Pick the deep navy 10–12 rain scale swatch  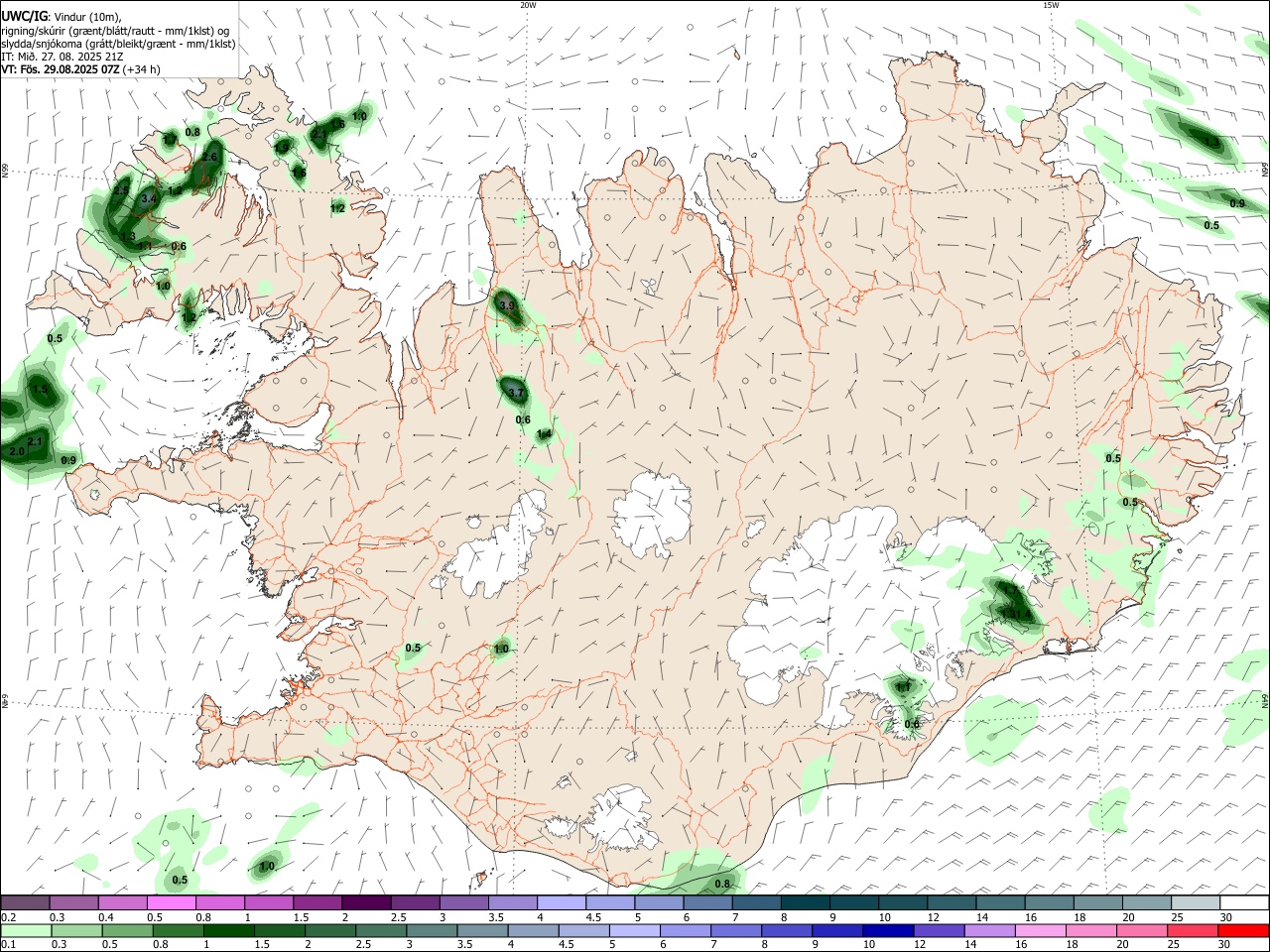click(x=890, y=931)
